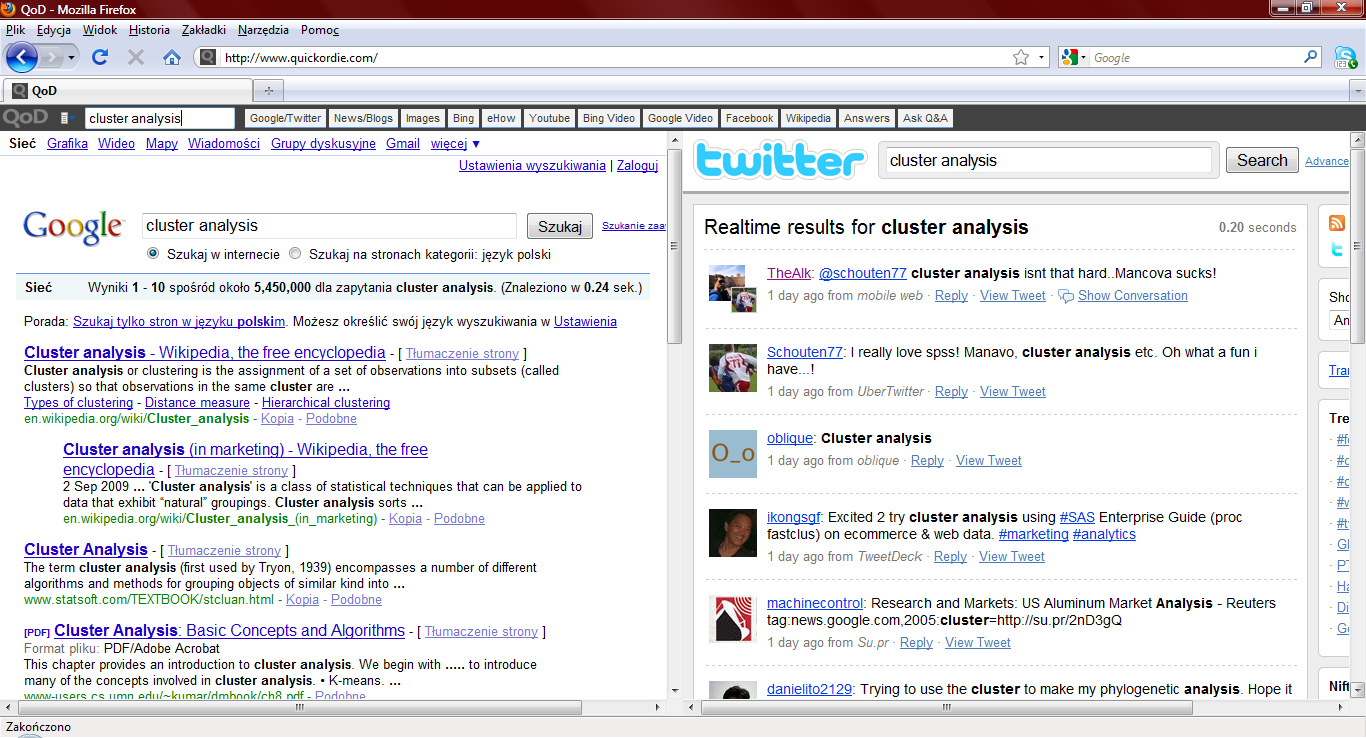Click the Forward navigation arrow
1366x738 pixels.
point(52,57)
